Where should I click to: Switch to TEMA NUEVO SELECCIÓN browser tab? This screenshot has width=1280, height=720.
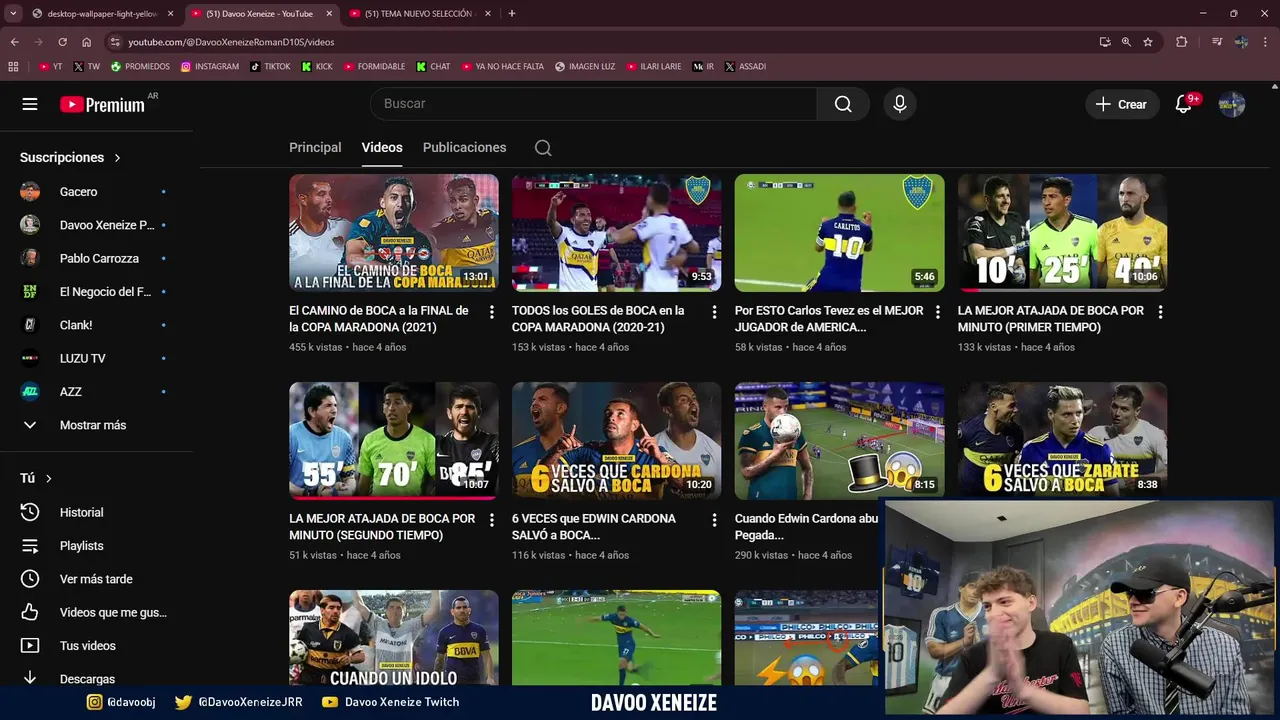coord(421,14)
